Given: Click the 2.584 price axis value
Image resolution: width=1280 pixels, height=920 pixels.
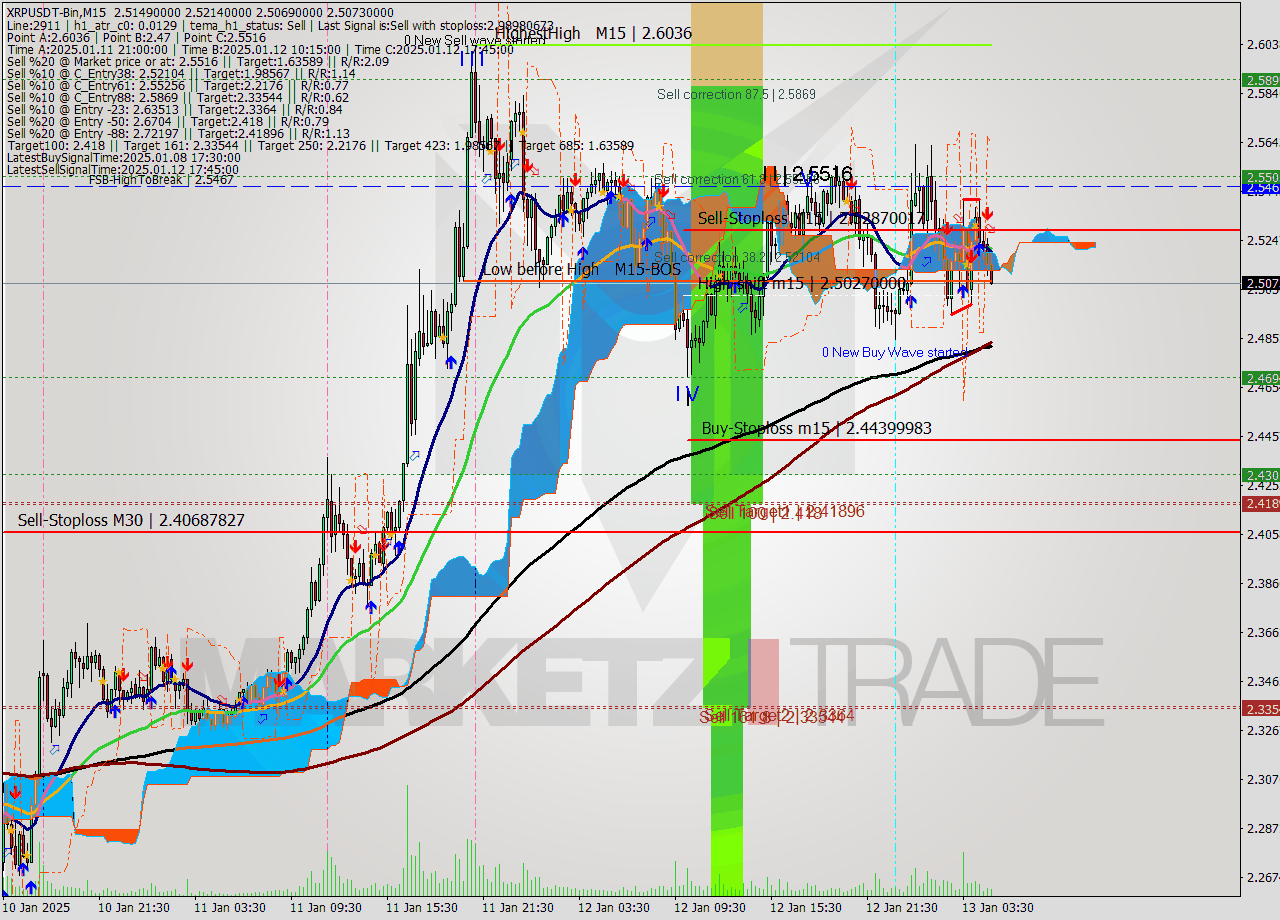Looking at the screenshot, I should click(x=1262, y=93).
